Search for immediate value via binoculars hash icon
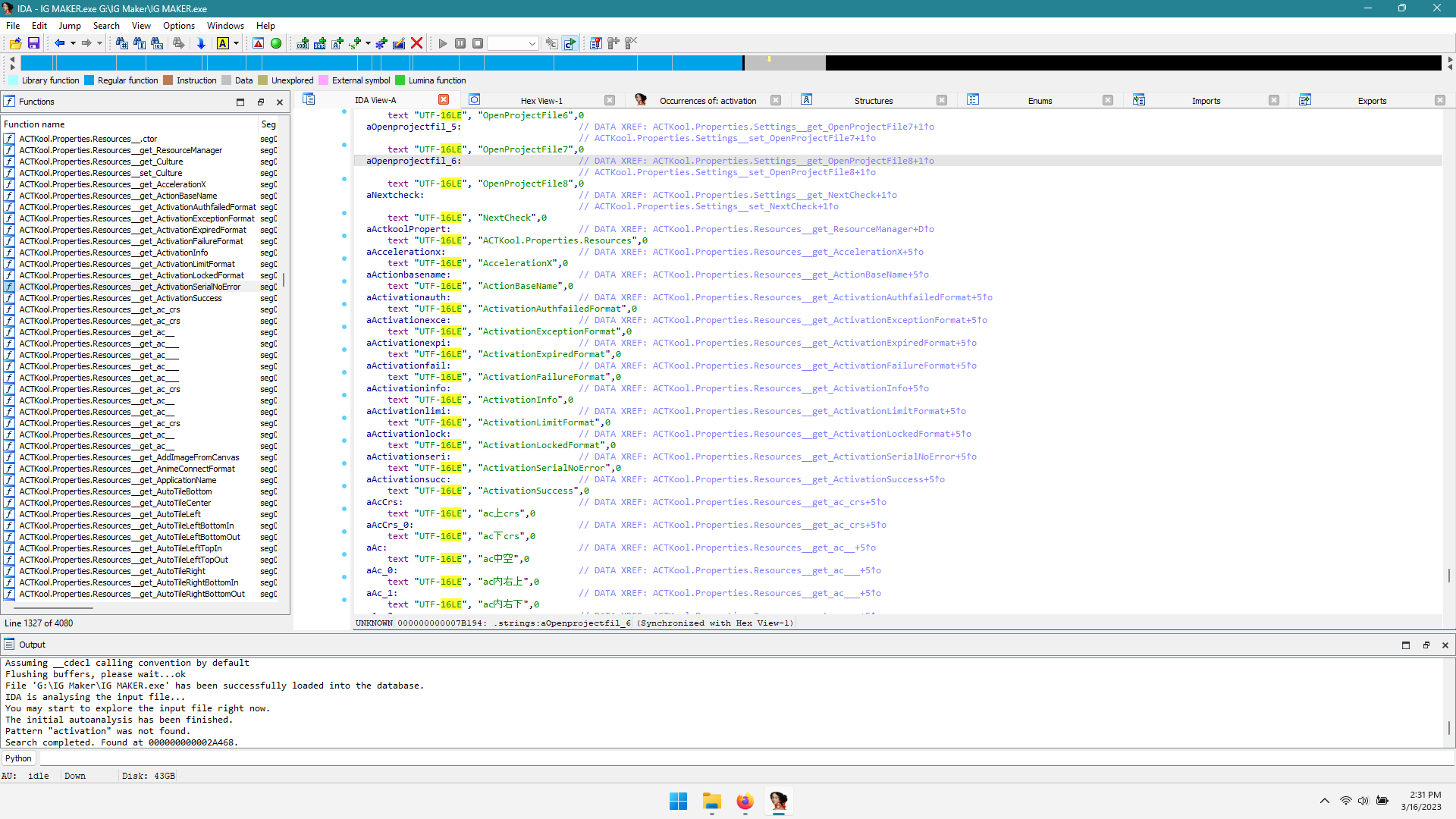1456x819 pixels. click(x=121, y=43)
